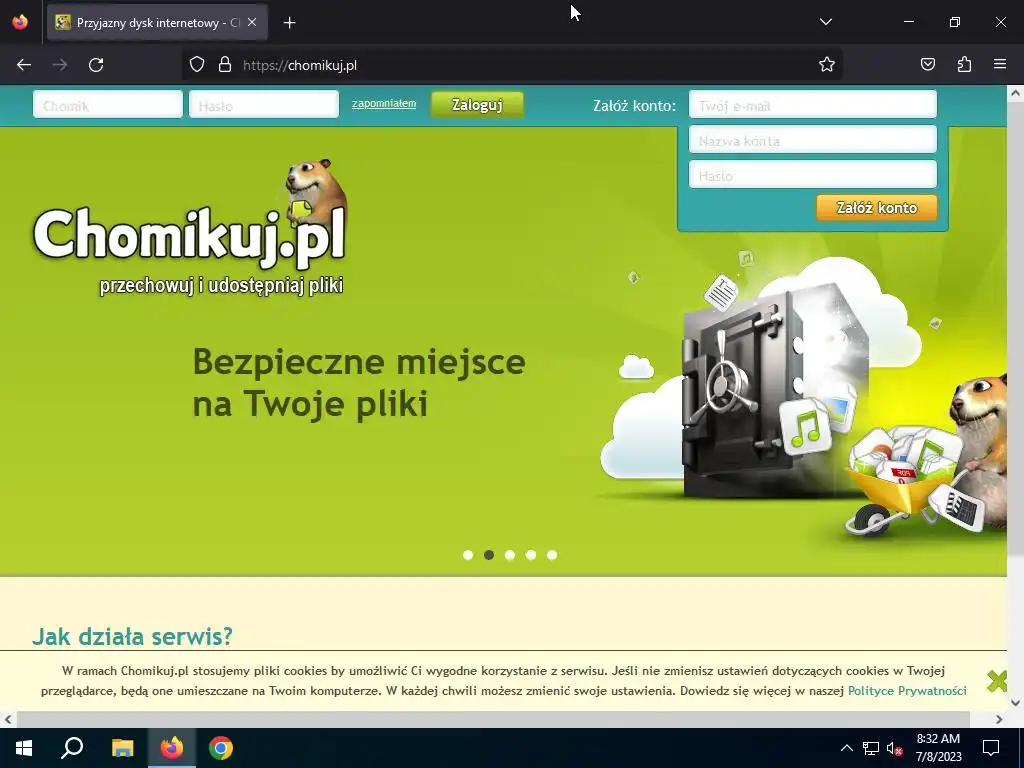Click the muted volume tray icon
This screenshot has height=768, width=1024.
(x=894, y=748)
